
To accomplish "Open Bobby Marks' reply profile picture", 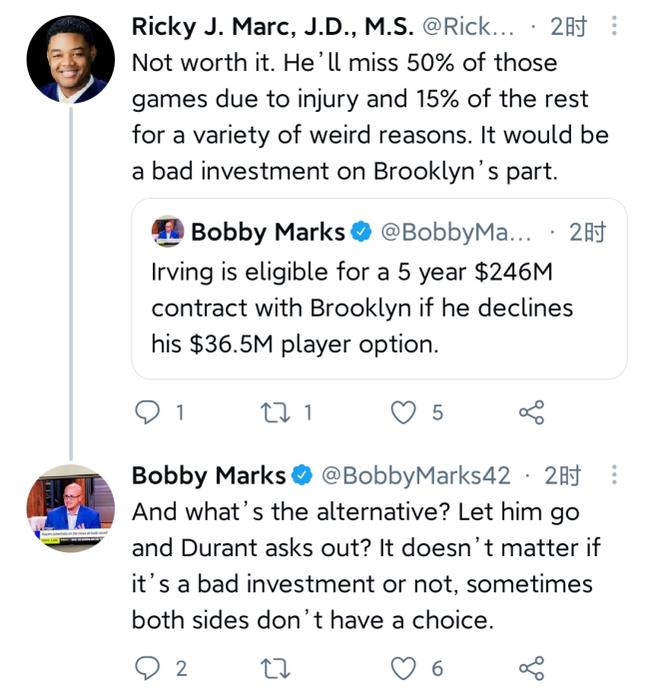I will pos(70,508).
